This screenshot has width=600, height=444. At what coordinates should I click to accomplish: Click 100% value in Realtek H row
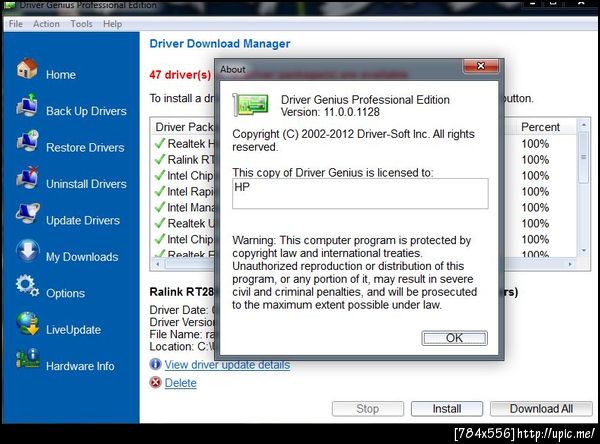535,144
